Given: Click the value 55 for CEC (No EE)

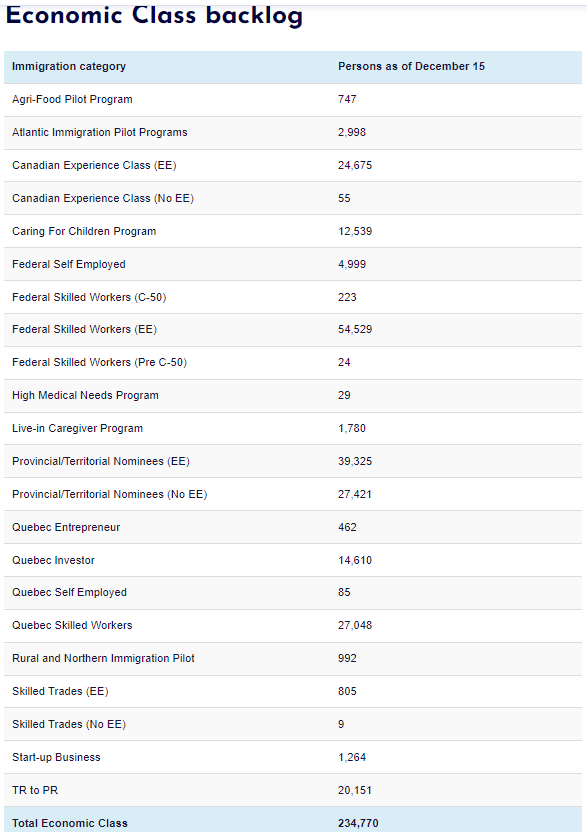Looking at the screenshot, I should [x=344, y=198].
